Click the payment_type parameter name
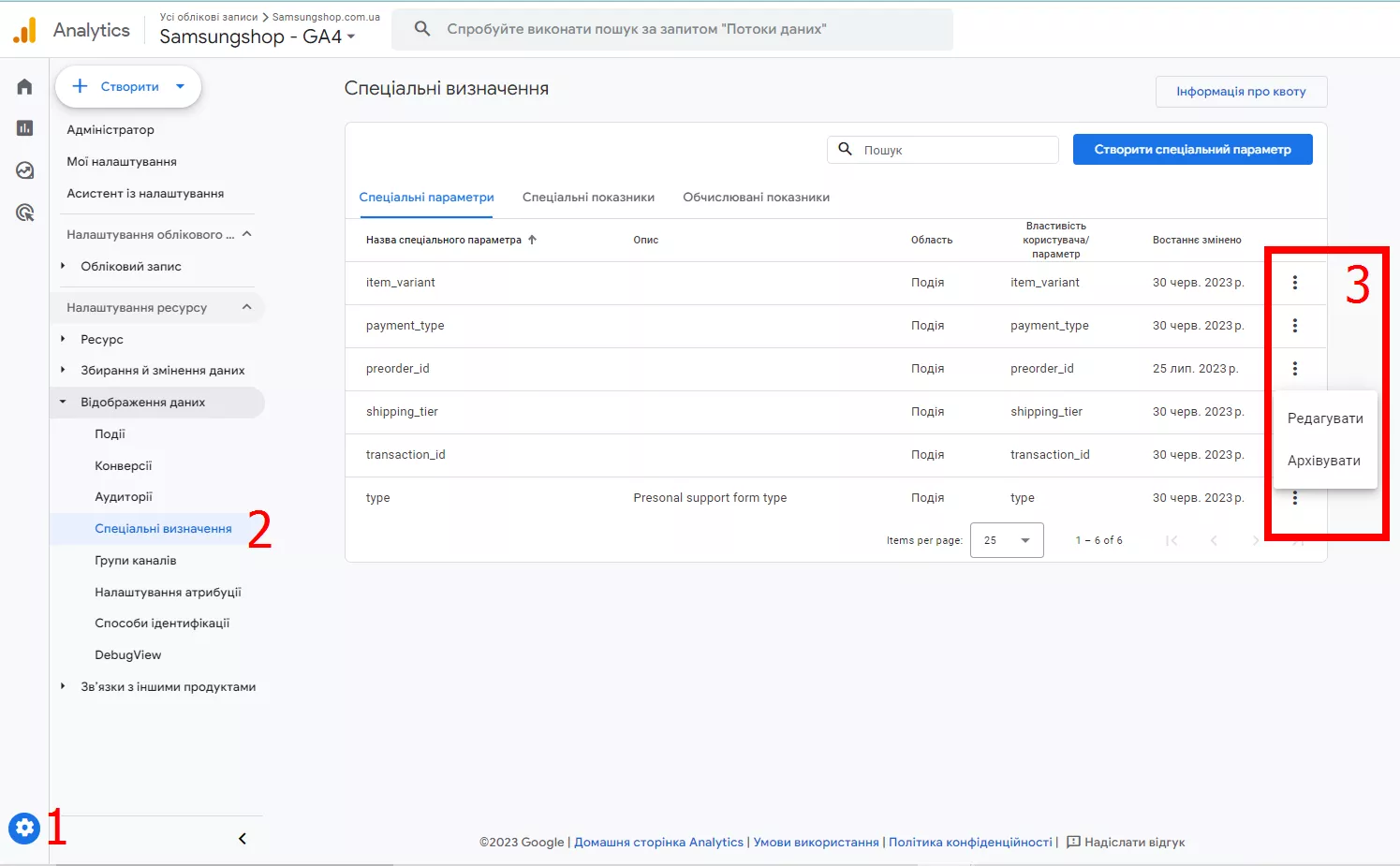Viewport: 1400px width, 866px height. pos(405,326)
